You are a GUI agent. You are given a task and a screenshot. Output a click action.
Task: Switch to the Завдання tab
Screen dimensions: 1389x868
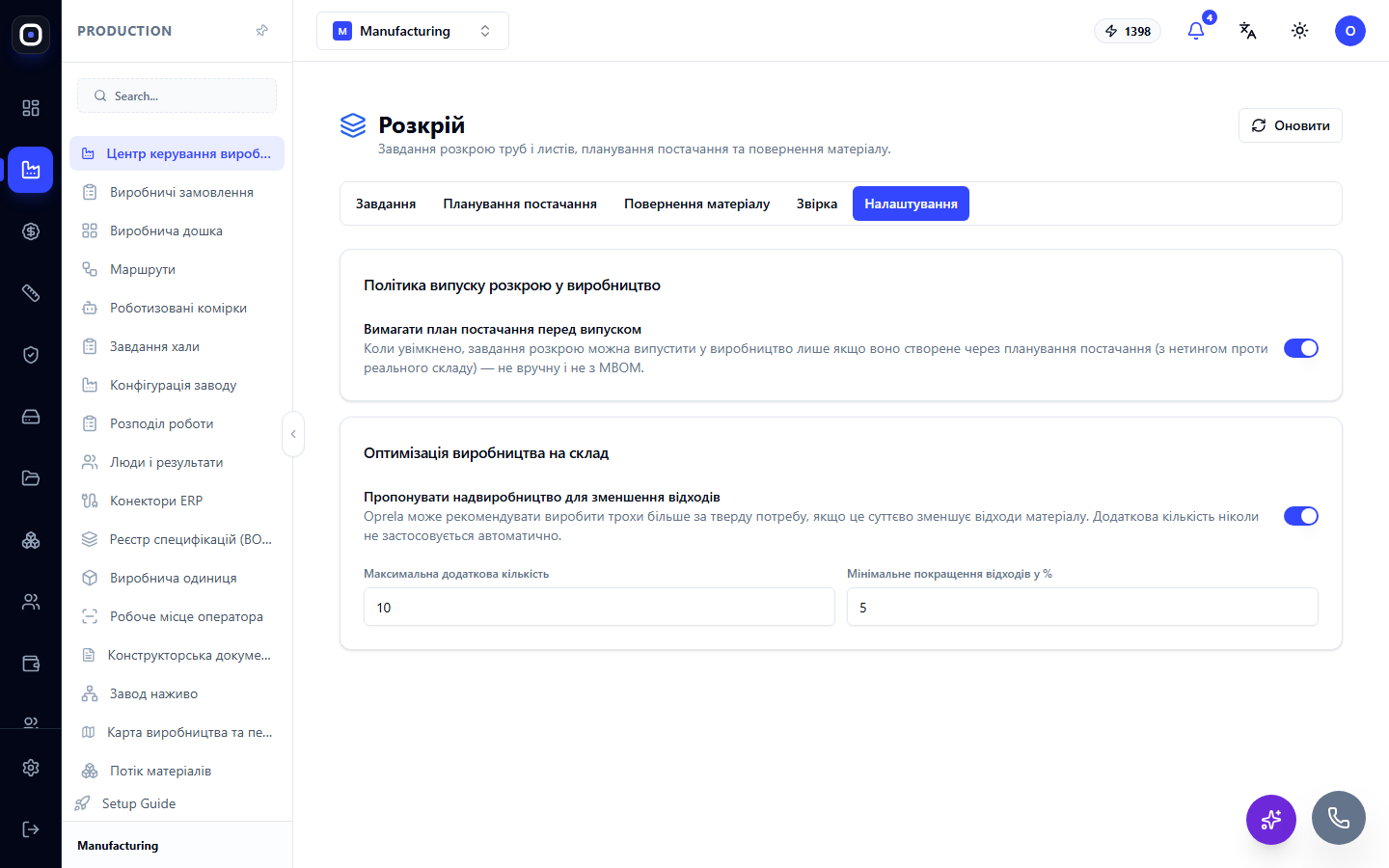point(386,203)
